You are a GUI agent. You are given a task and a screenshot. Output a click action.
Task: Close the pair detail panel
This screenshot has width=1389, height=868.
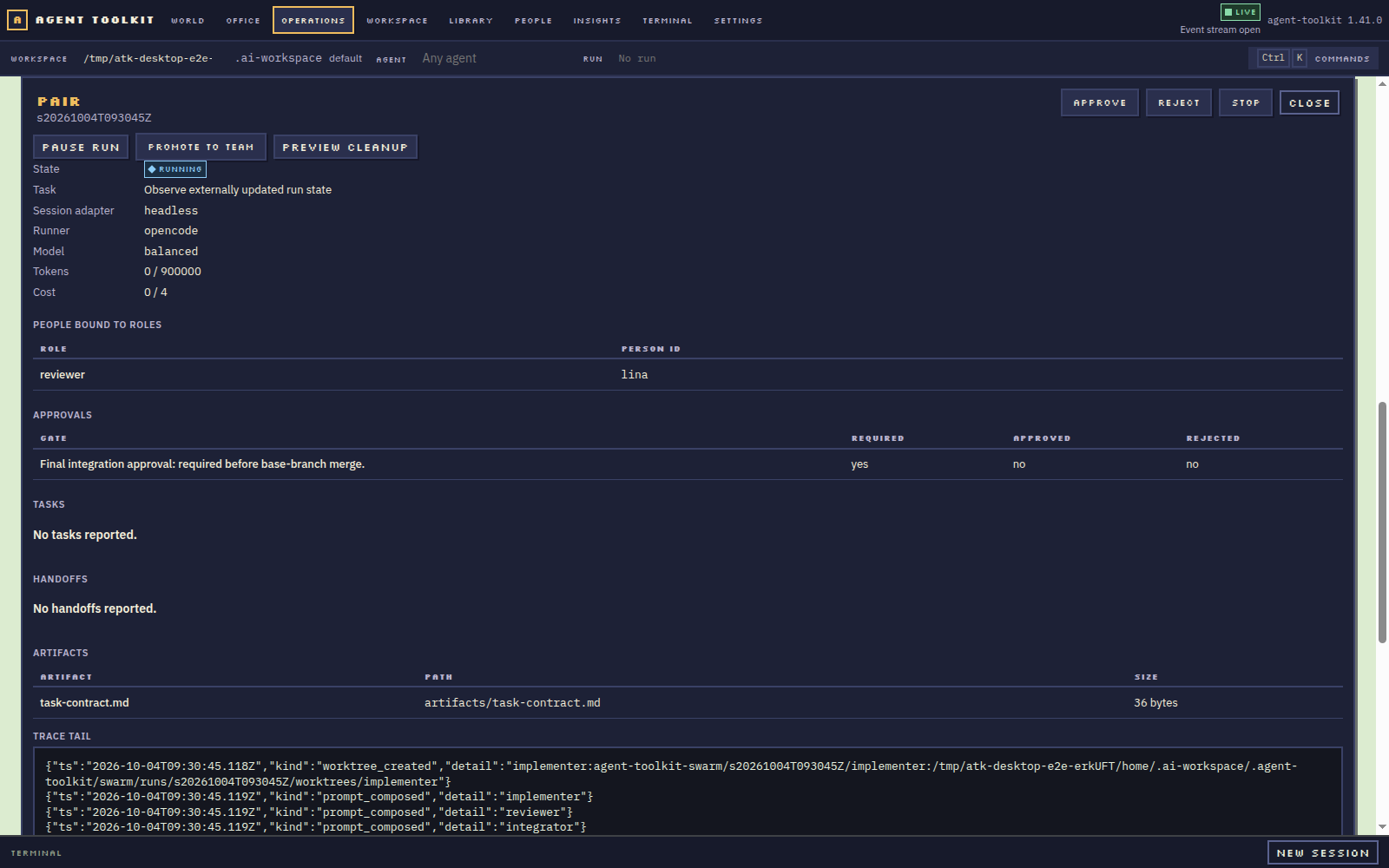click(1309, 102)
